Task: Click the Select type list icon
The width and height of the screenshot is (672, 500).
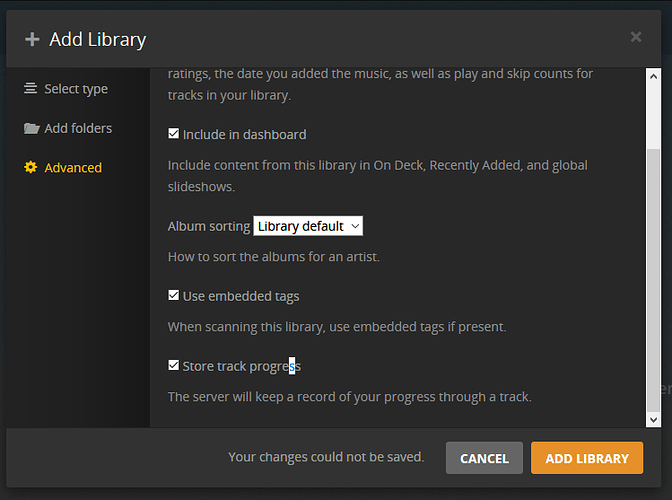Action: coord(30,88)
